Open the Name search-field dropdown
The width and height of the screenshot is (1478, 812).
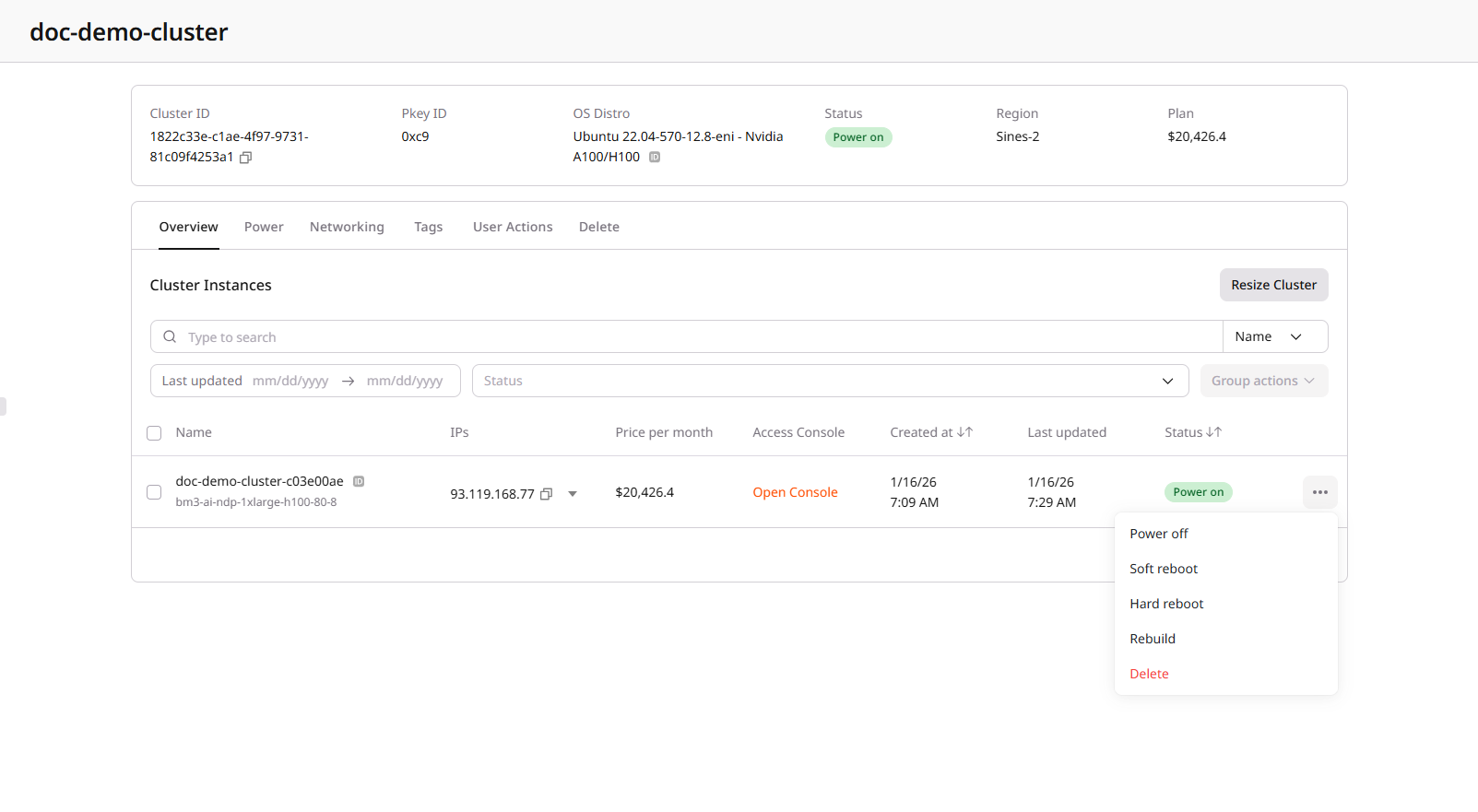(1275, 336)
